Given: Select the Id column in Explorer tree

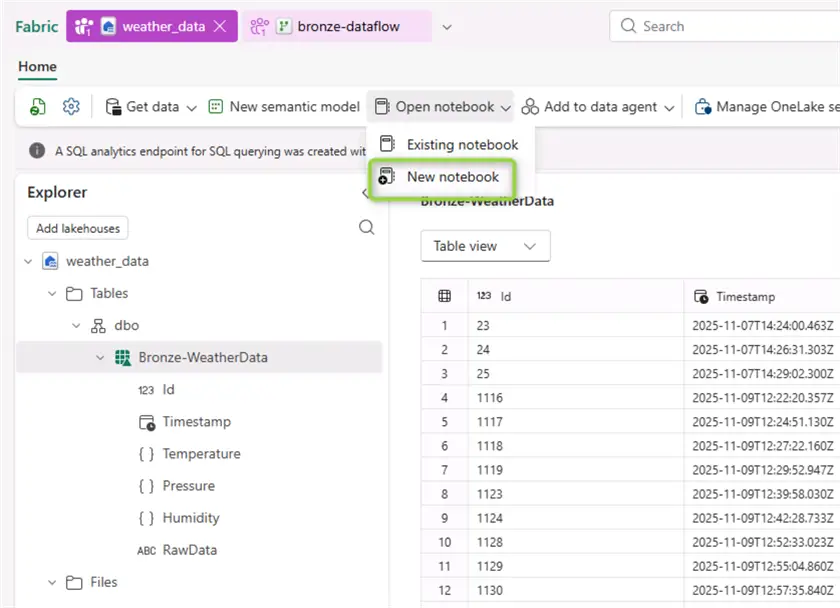Looking at the screenshot, I should pos(169,389).
